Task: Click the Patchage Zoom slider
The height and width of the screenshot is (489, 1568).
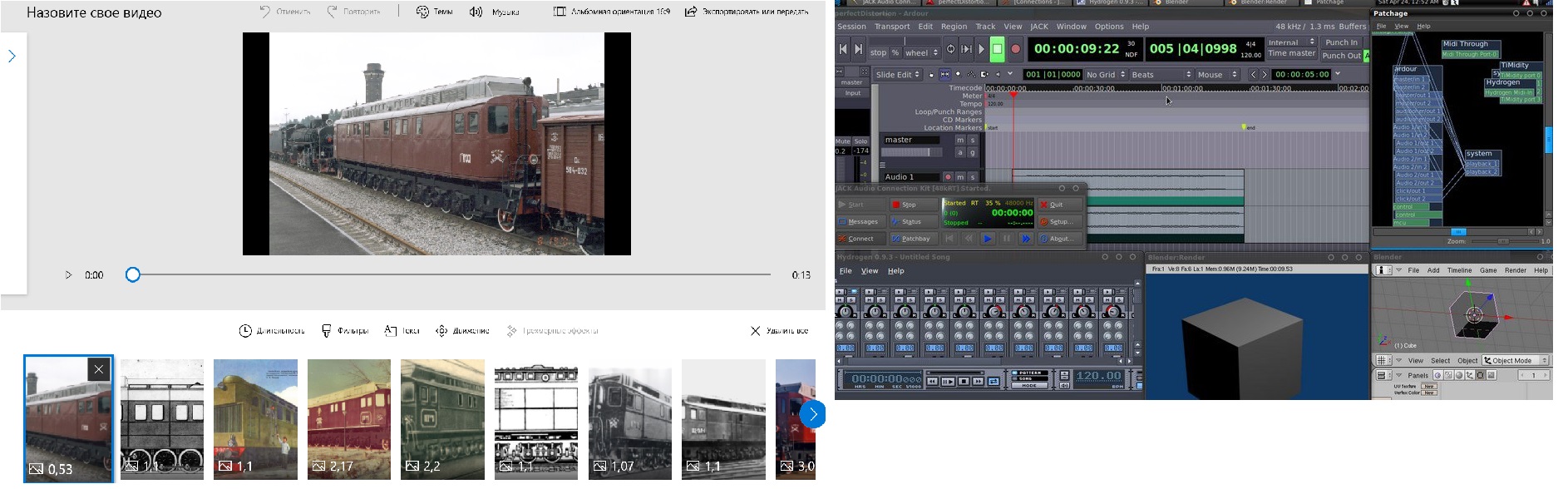Action: tap(1503, 241)
